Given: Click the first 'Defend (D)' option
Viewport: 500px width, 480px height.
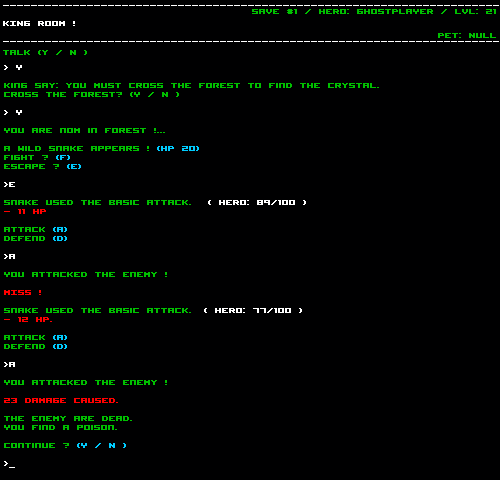Looking at the screenshot, I should (x=35, y=238).
